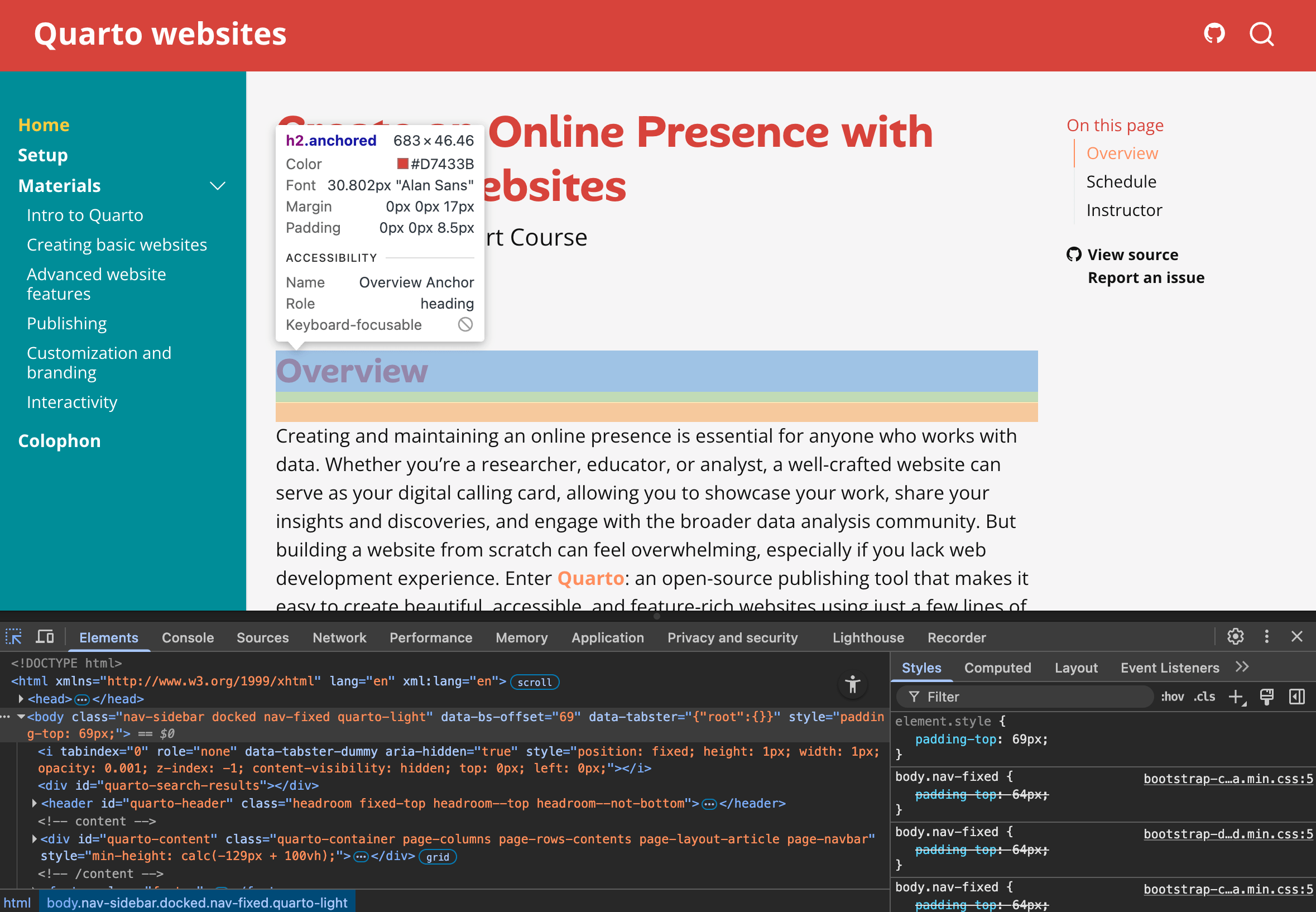1316x912 pixels.
Task: Toggle the device toolbar icon
Action: [45, 637]
